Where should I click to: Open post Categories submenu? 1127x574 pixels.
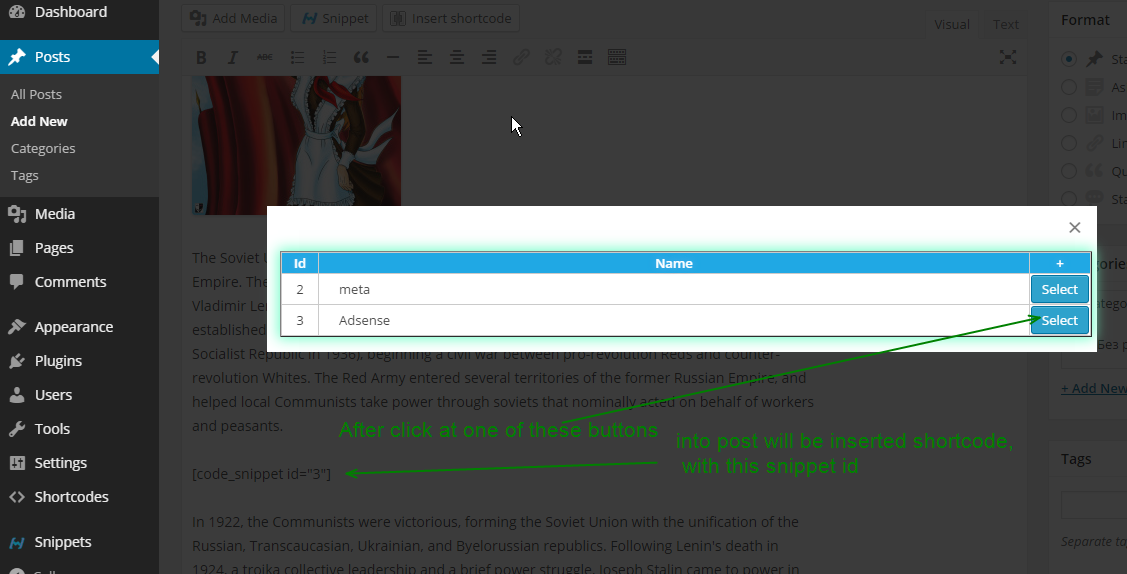click(x=42, y=148)
